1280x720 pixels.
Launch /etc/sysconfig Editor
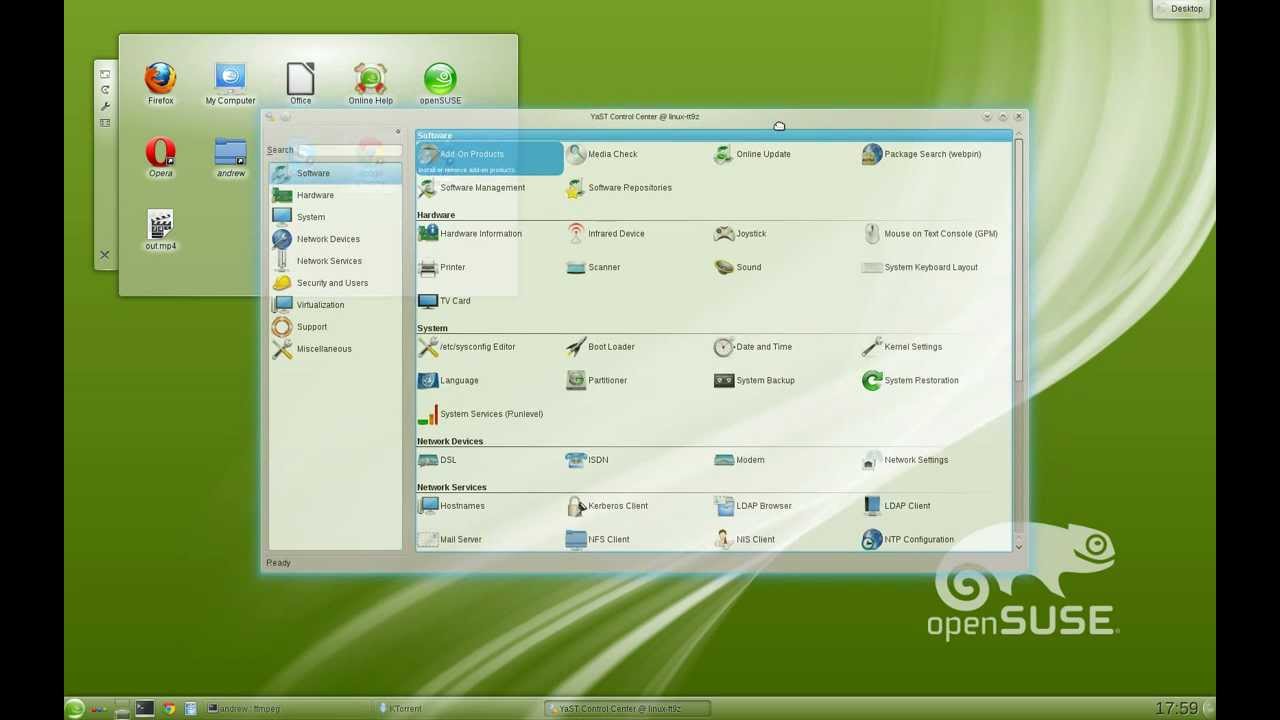pyautogui.click(x=467, y=347)
